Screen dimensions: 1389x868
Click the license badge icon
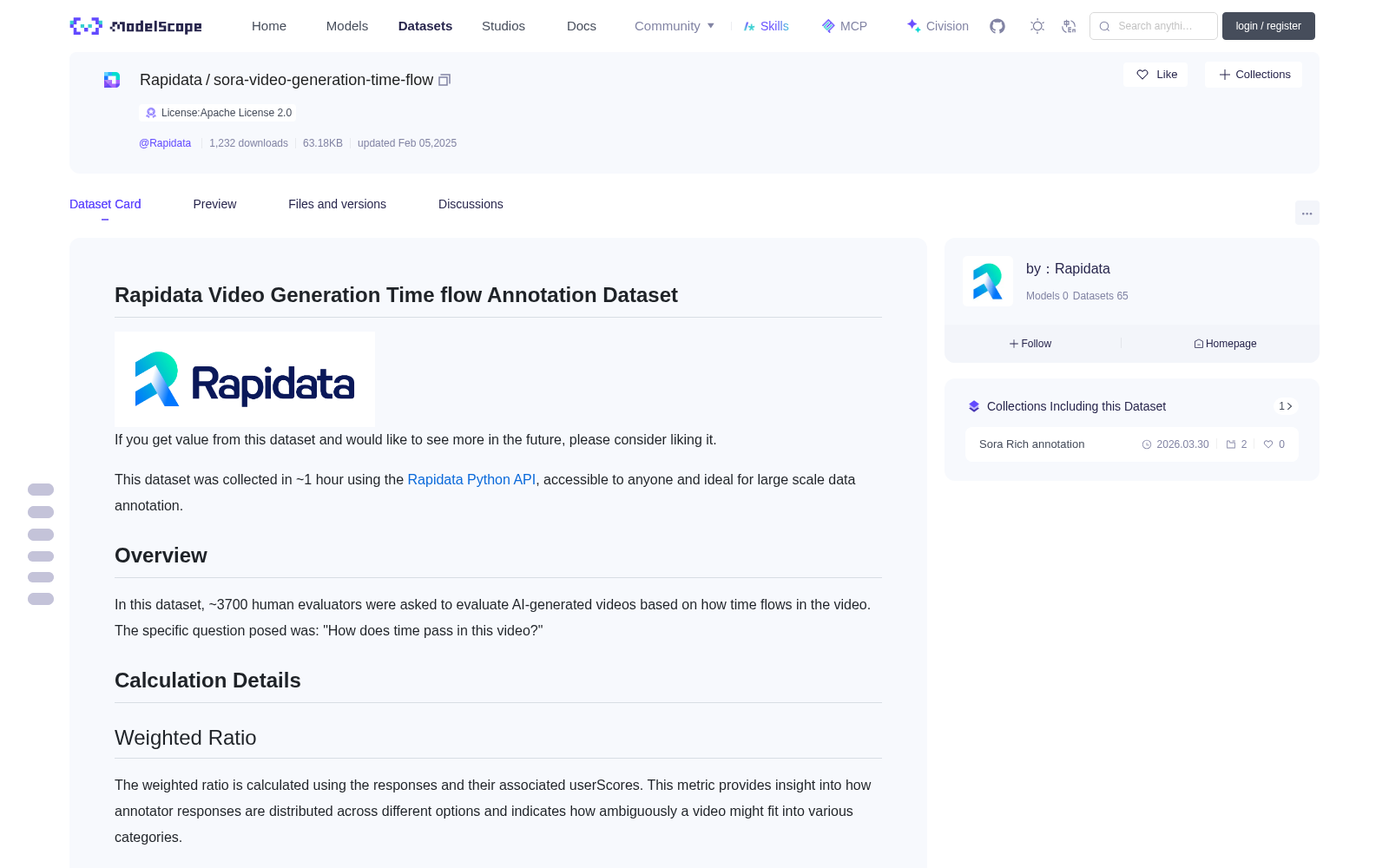(151, 113)
